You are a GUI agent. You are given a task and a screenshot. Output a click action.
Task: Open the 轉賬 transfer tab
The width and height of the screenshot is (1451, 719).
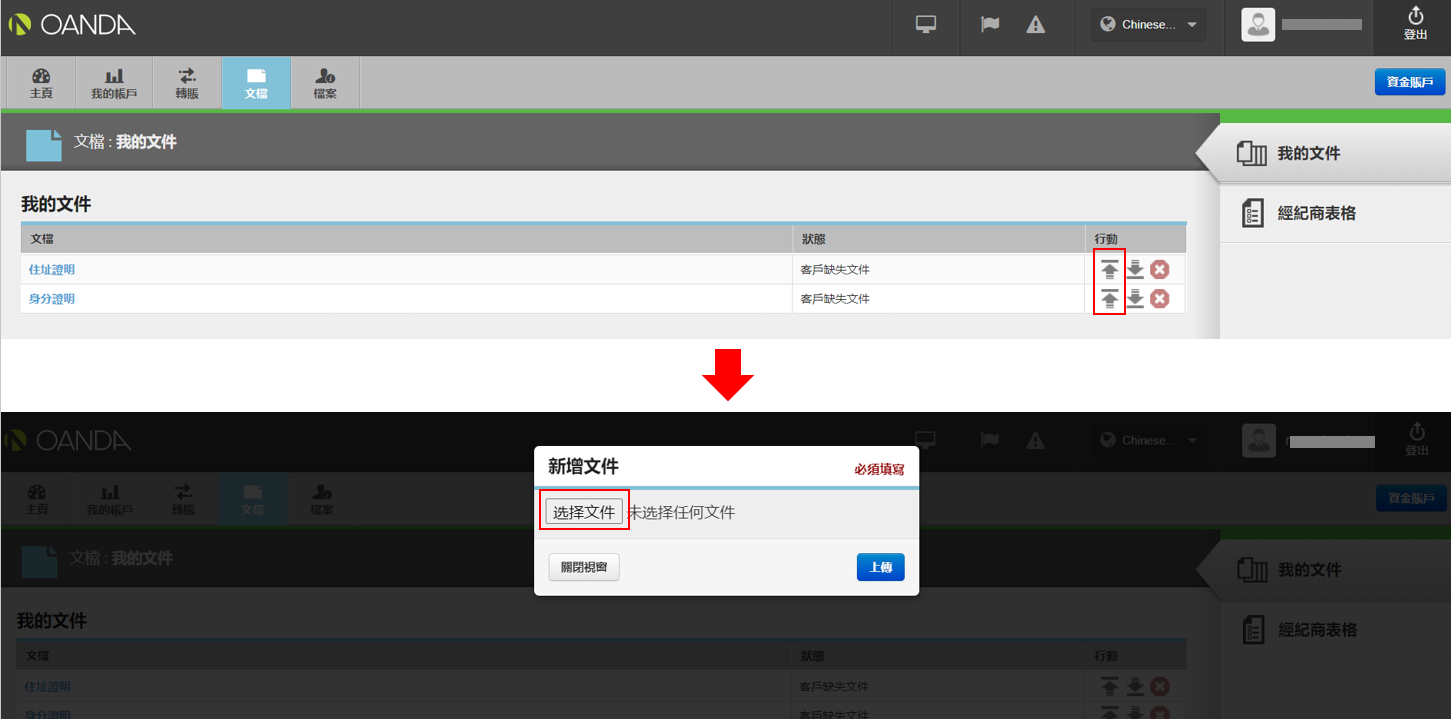coord(187,83)
